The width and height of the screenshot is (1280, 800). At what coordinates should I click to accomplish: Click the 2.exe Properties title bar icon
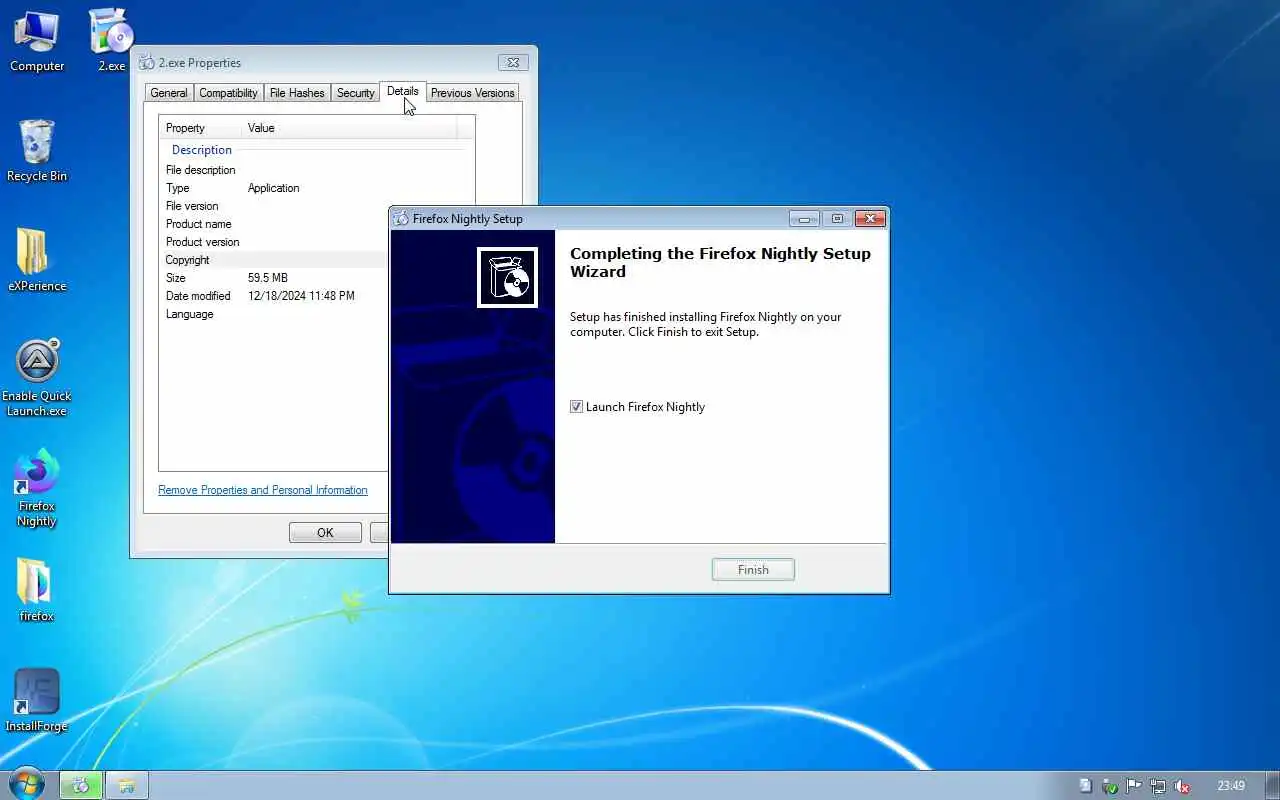147,62
